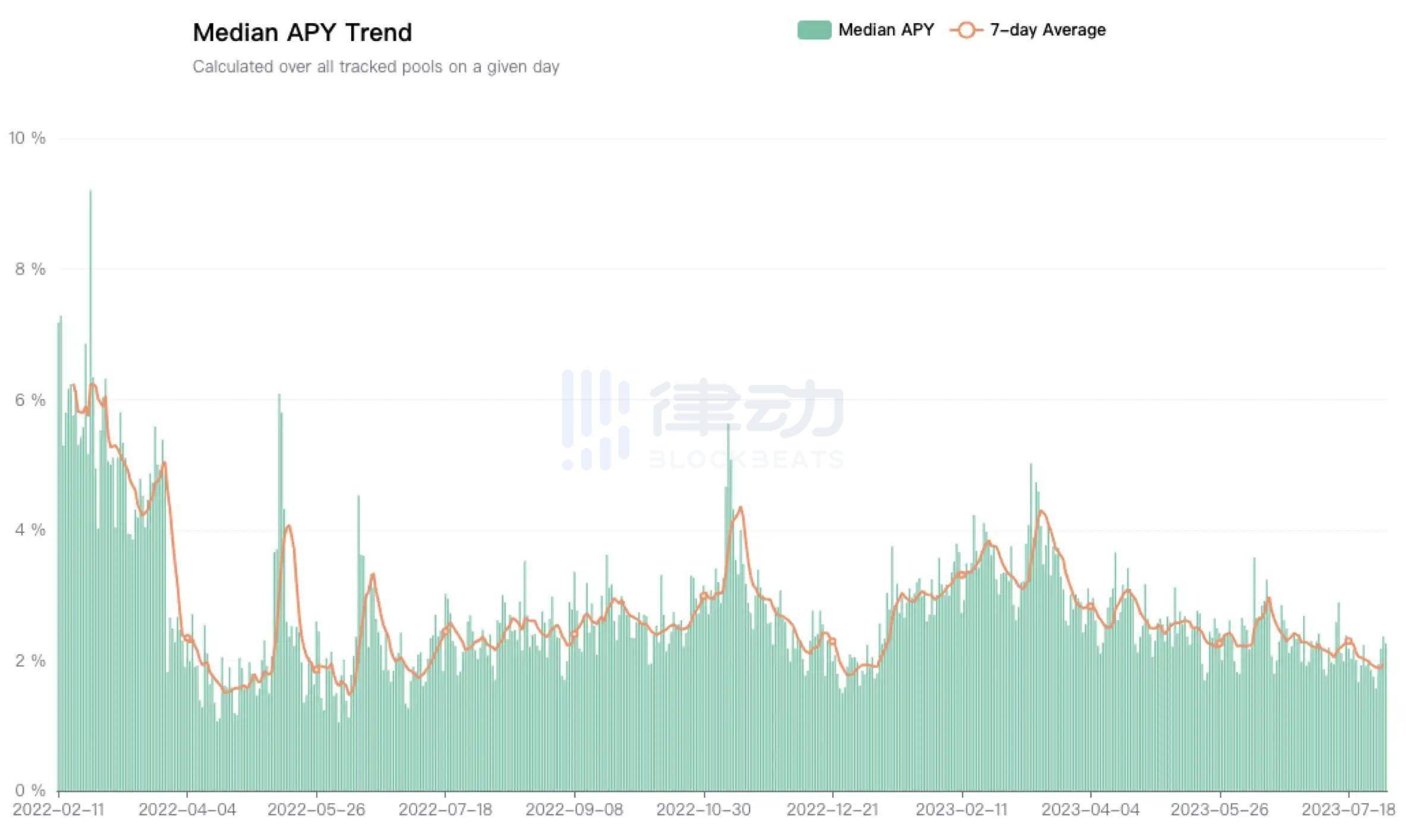Click the 2022-02-11 date label
1406x840 pixels.
click(58, 810)
